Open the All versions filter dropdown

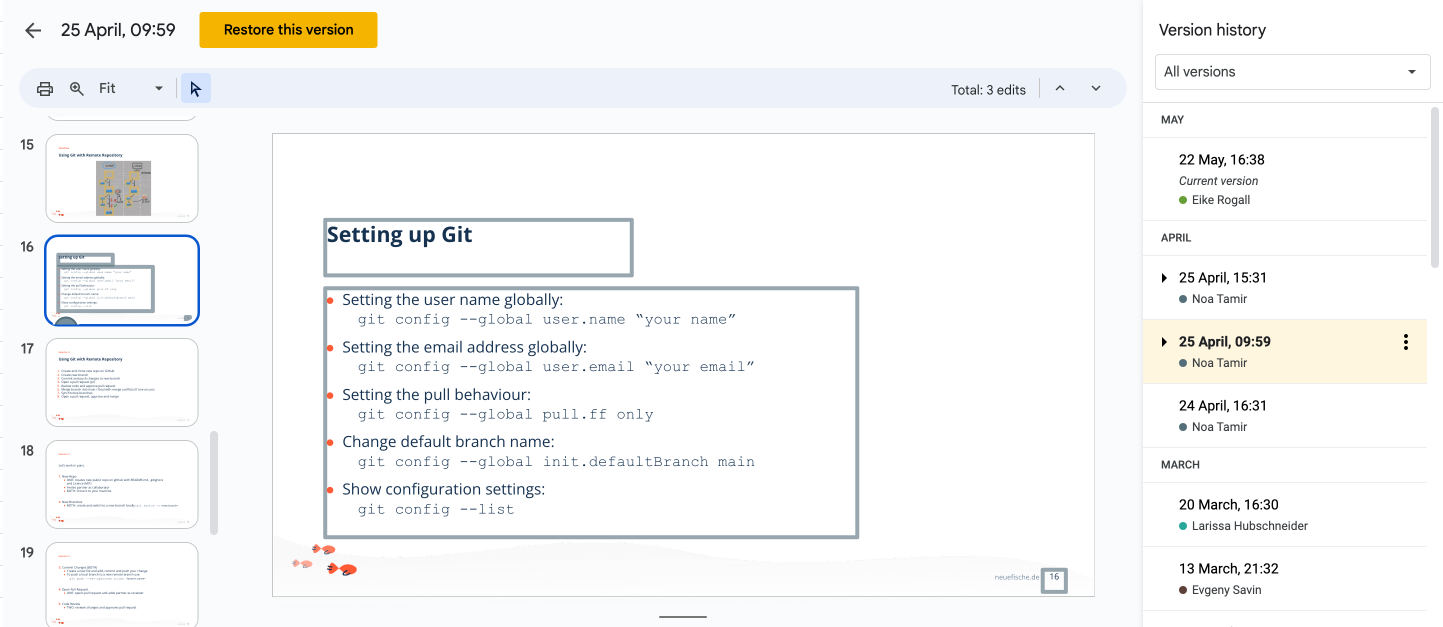1291,72
